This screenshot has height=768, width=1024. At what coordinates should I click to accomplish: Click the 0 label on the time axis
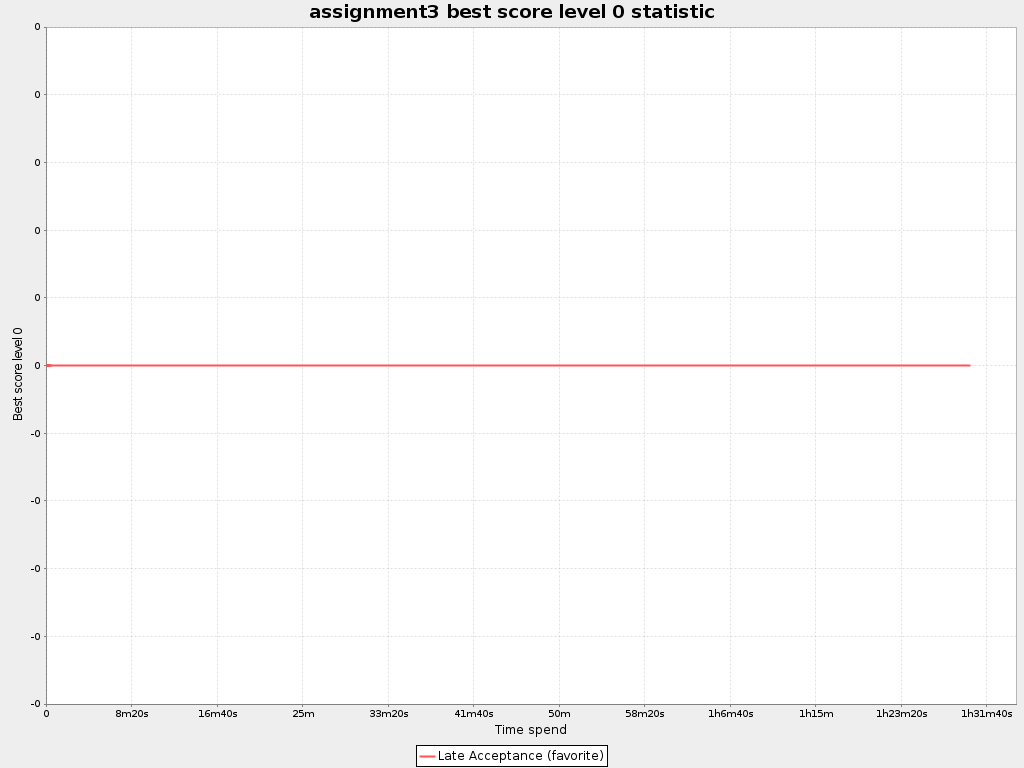point(46,714)
